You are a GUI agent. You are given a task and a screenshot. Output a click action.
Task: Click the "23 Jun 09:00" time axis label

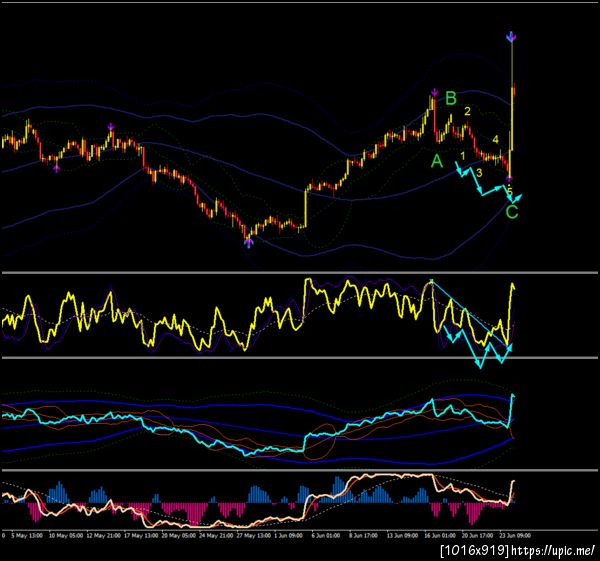(x=514, y=535)
